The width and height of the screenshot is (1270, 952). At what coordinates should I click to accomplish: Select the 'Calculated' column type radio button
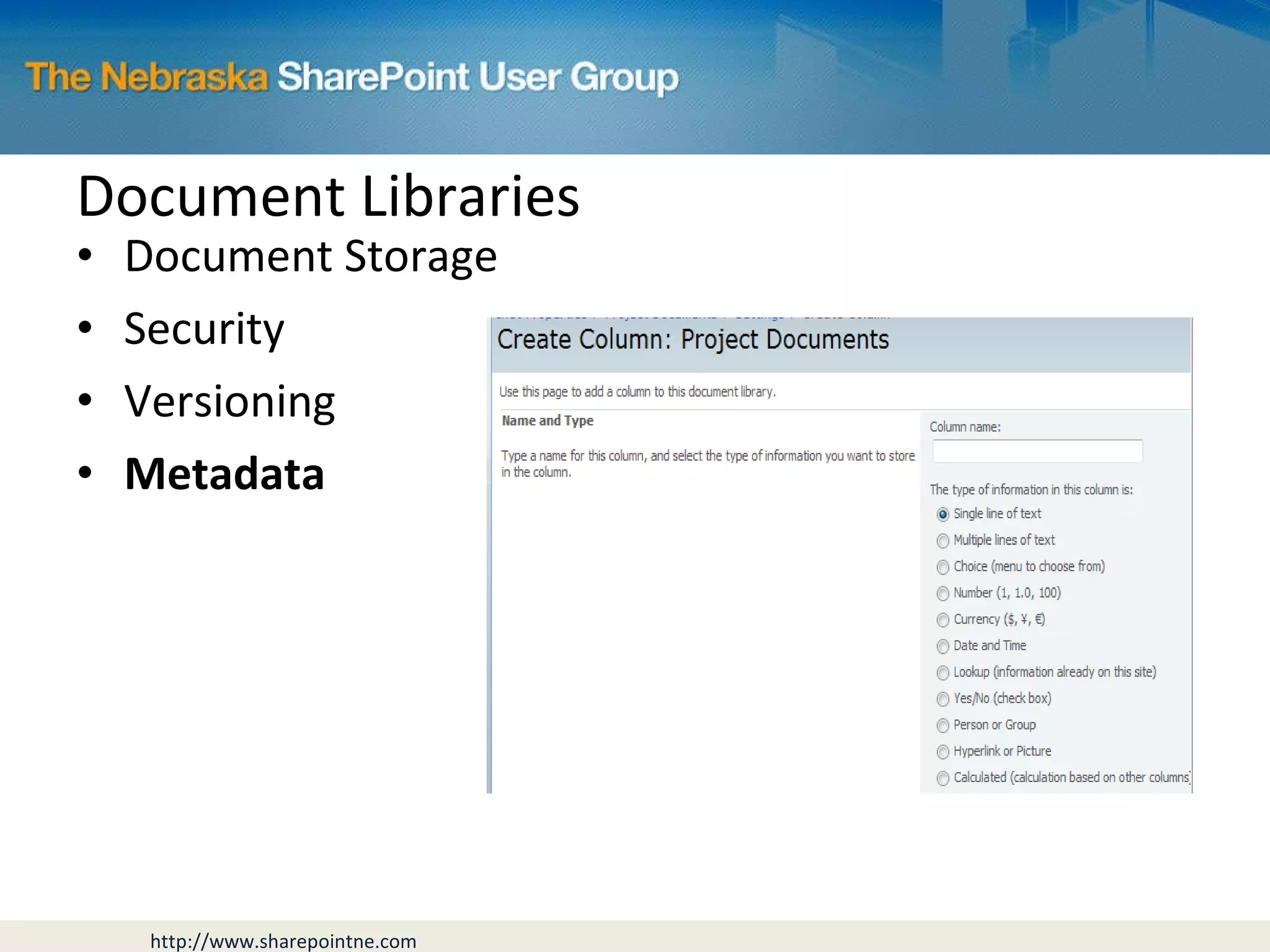click(x=943, y=778)
